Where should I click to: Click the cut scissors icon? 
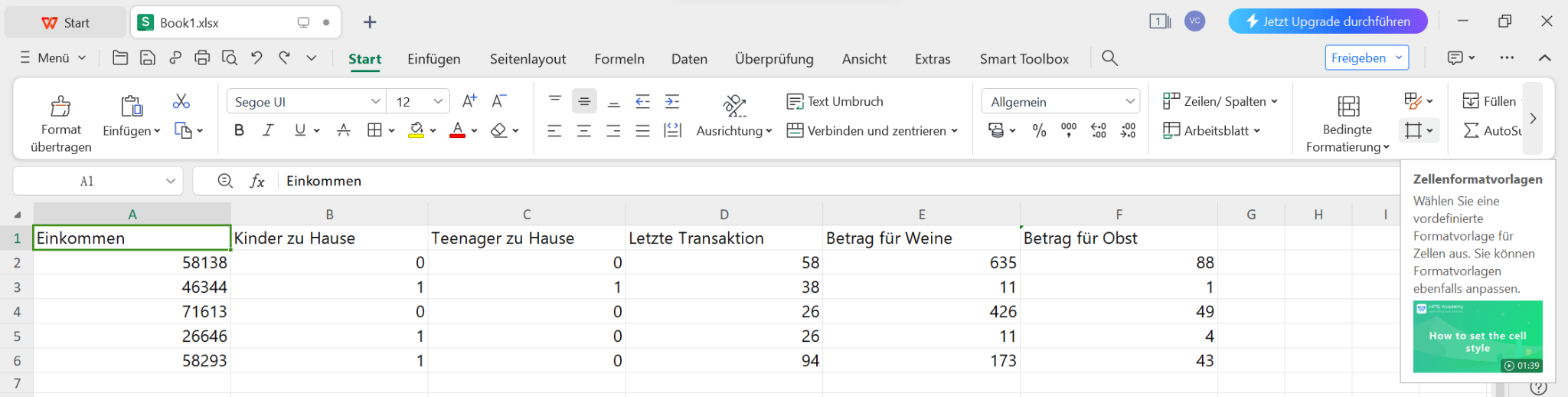click(x=181, y=101)
